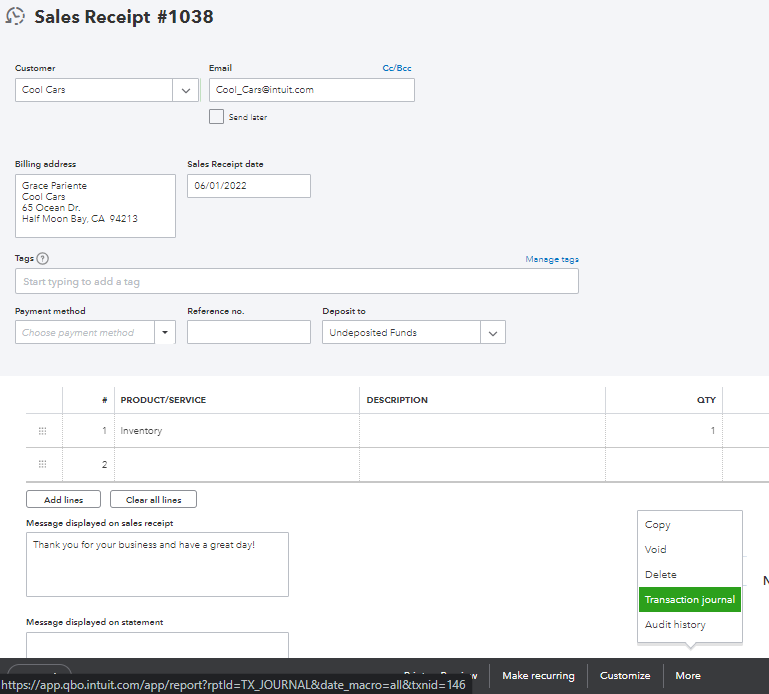Image resolution: width=769 pixels, height=694 pixels.
Task: Click the Reference no. input field
Action: pos(248,332)
